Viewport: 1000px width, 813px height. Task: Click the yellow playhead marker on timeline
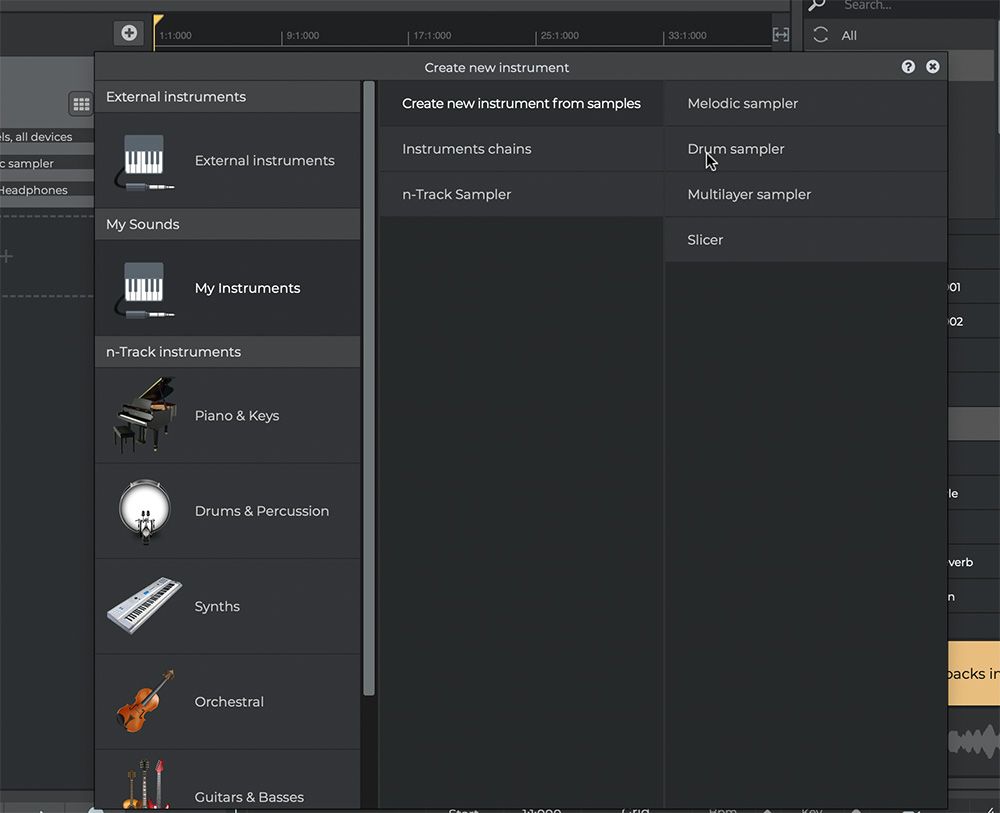[158, 21]
